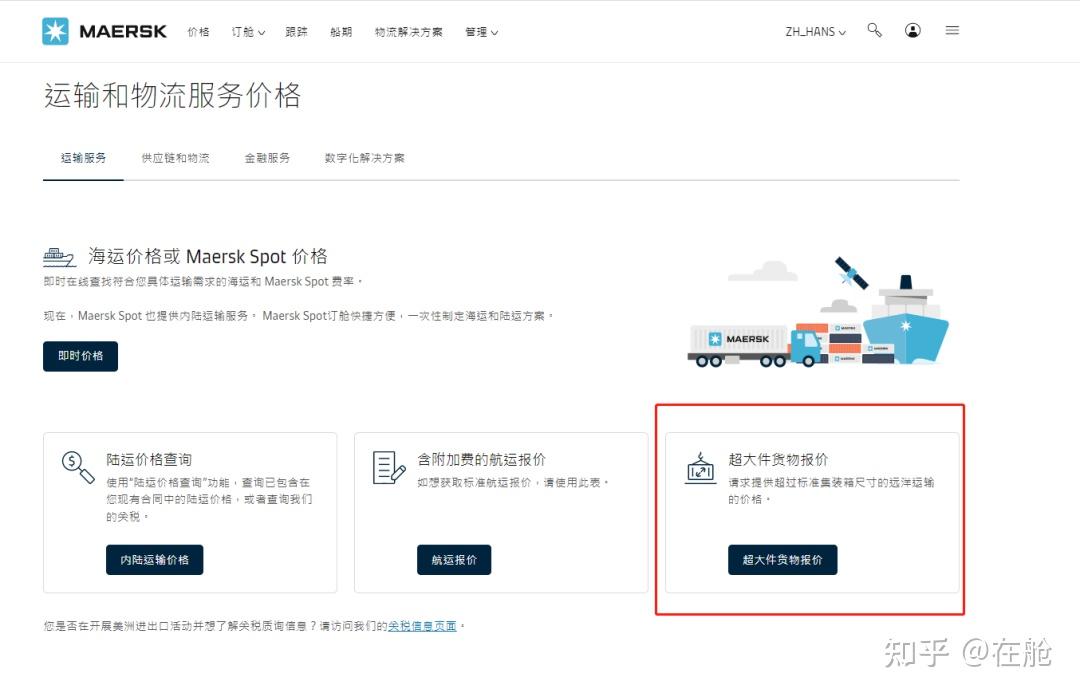Click the 即时价格 button
The image size is (1080, 697).
(80, 356)
